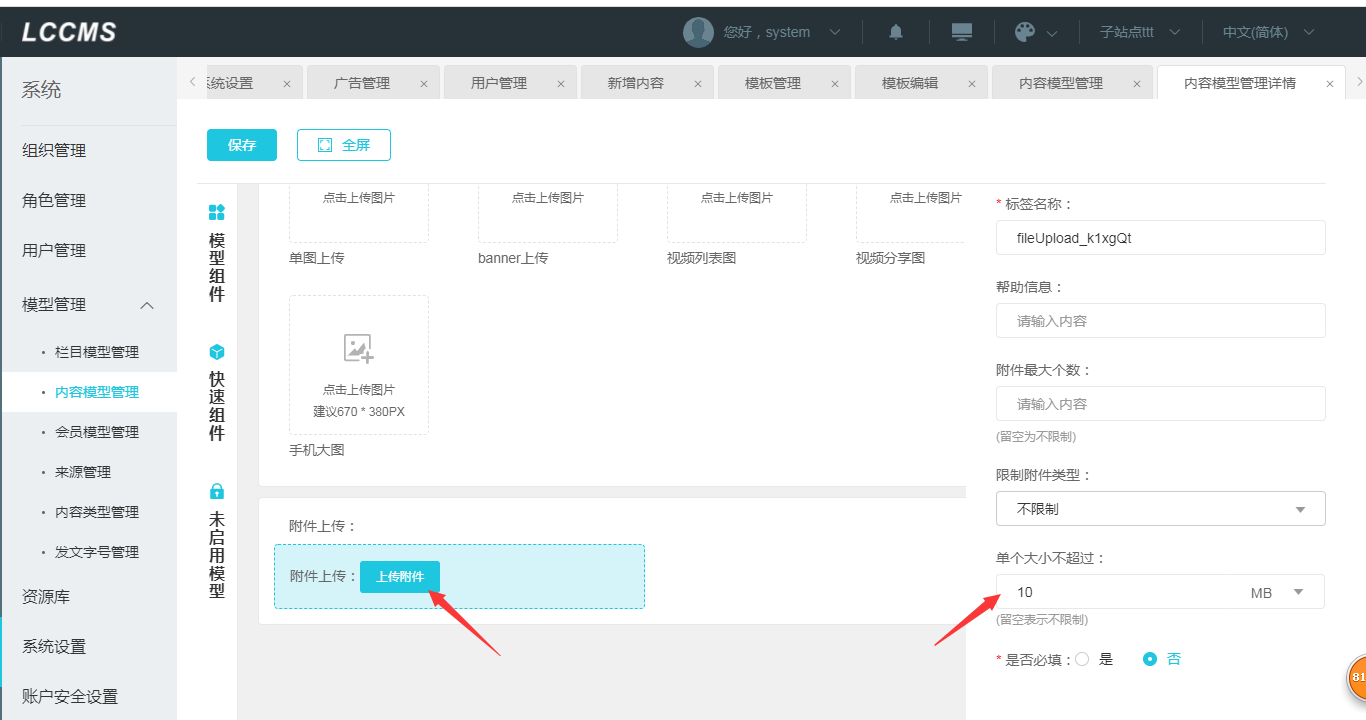Select 否 for 是否必填
Screen dimensions: 1366x720
pyautogui.click(x=1150, y=659)
